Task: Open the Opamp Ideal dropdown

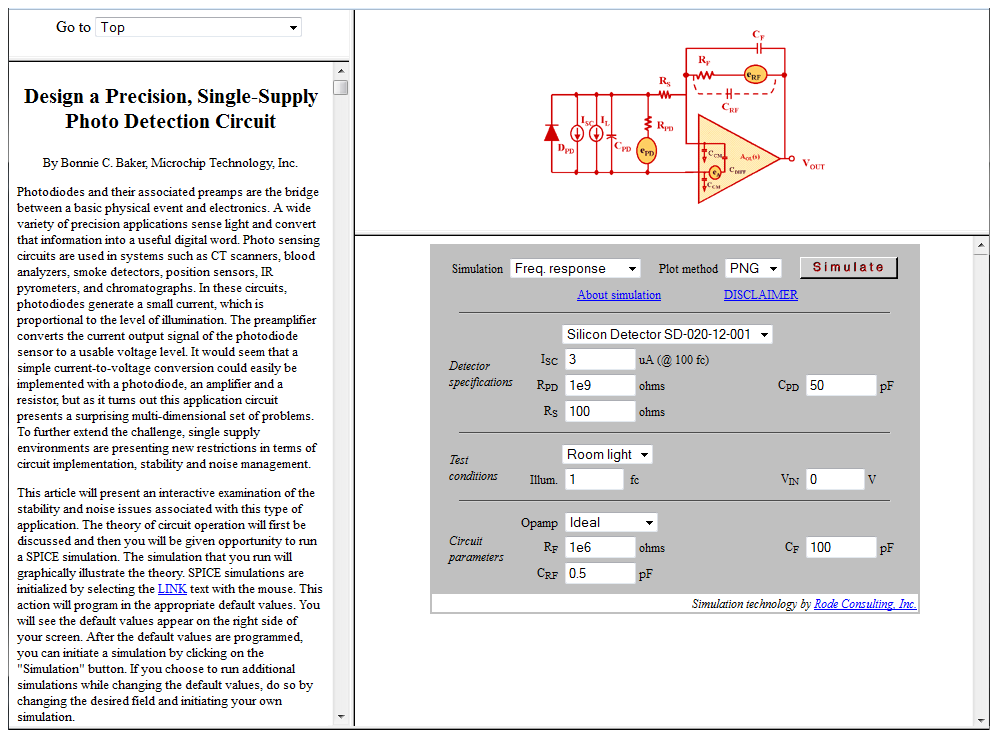Action: [610, 522]
